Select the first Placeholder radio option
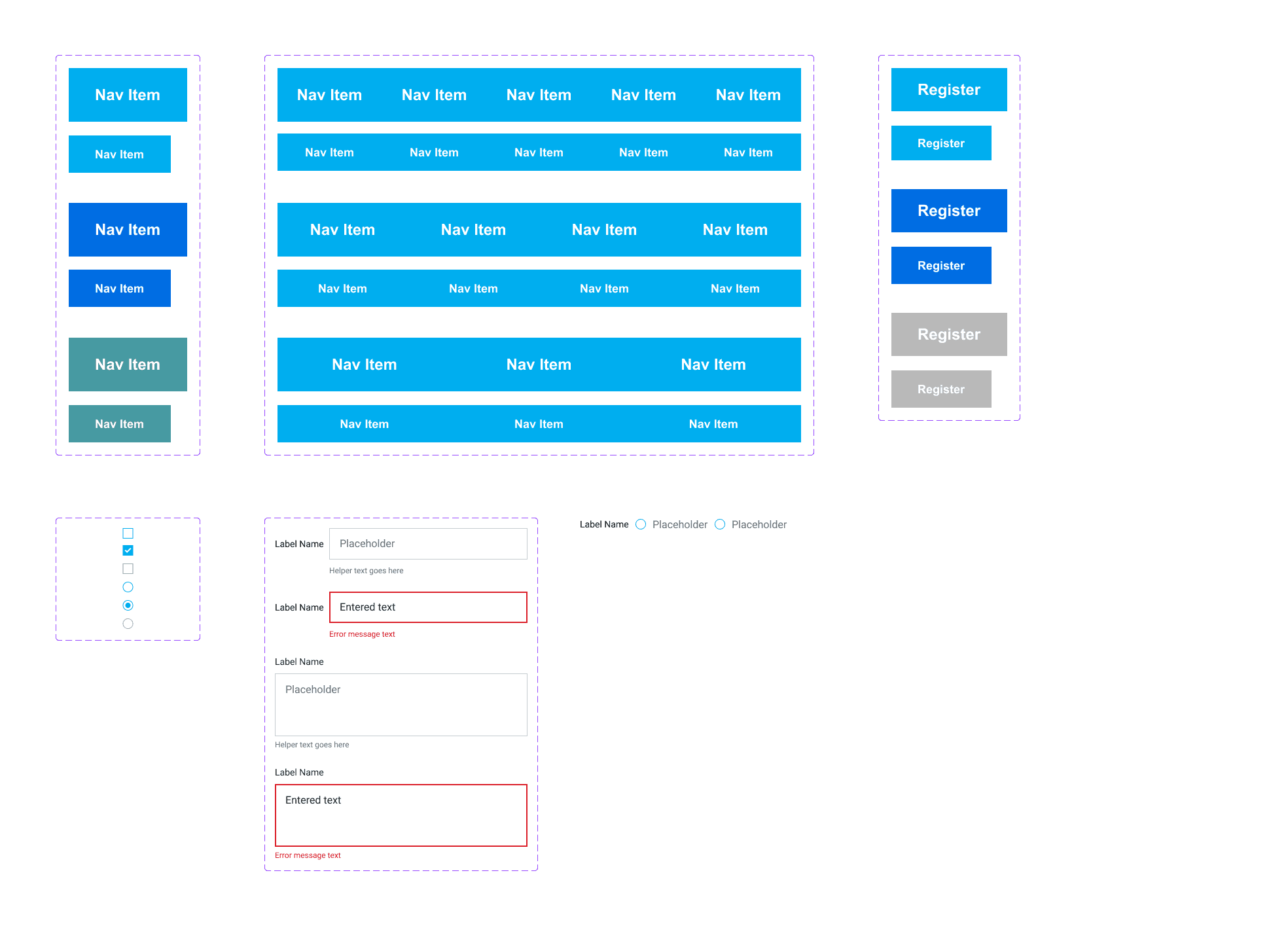This screenshot has height=926, width=1288. coord(641,524)
